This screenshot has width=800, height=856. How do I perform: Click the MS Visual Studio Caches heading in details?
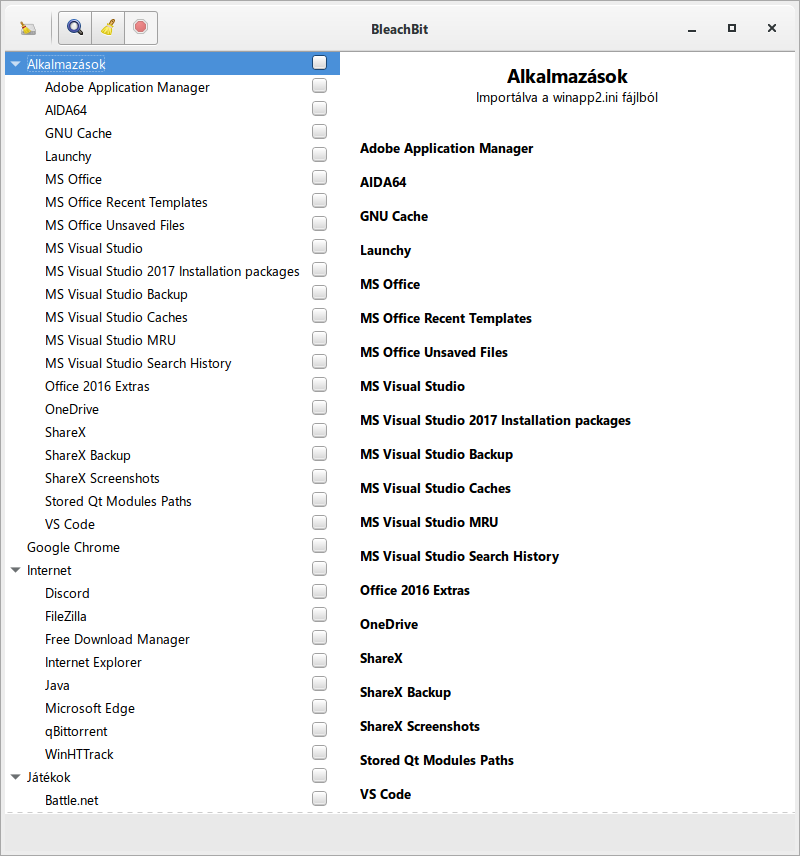point(435,488)
